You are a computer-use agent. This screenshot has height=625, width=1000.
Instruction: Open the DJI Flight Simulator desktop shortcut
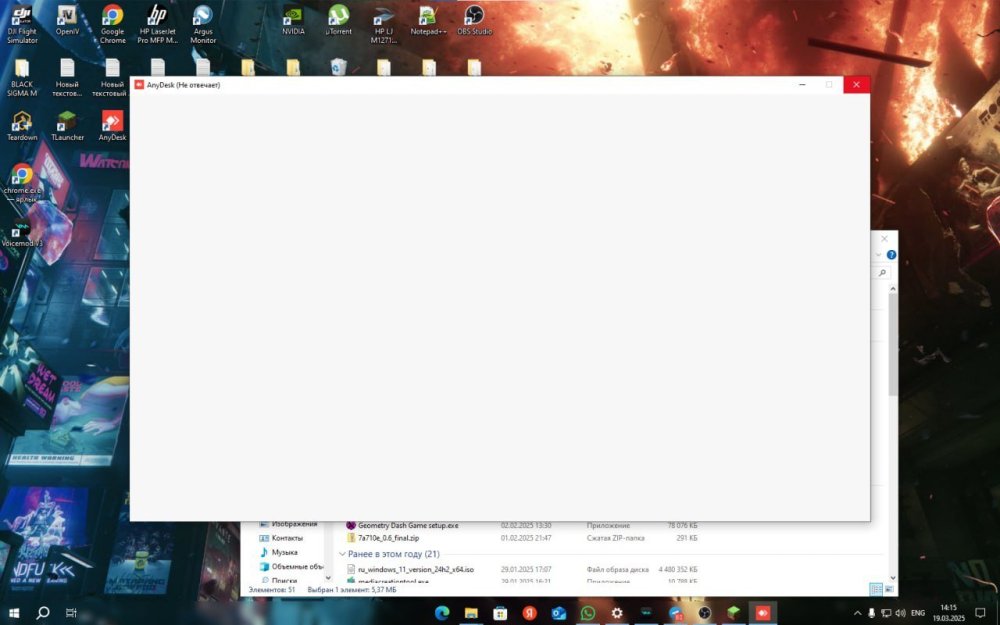pos(22,24)
